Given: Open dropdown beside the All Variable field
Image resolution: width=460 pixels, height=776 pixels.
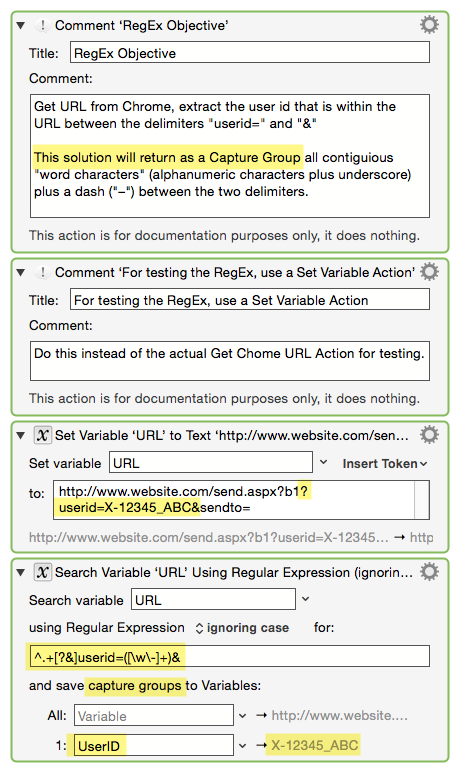Looking at the screenshot, I should pos(243,716).
